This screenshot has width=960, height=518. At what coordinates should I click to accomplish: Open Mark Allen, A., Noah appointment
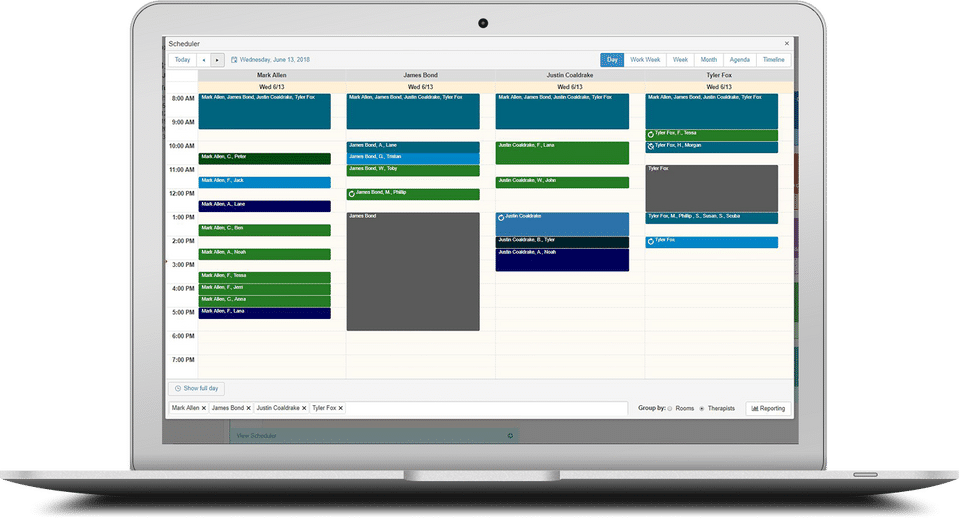tap(264, 254)
